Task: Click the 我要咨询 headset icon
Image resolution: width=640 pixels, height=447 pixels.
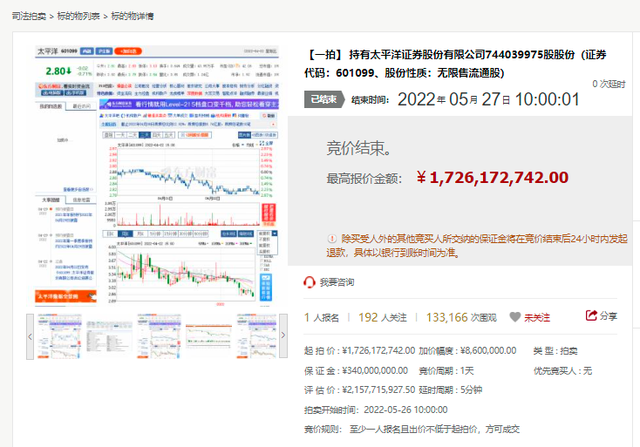Action: [x=309, y=282]
